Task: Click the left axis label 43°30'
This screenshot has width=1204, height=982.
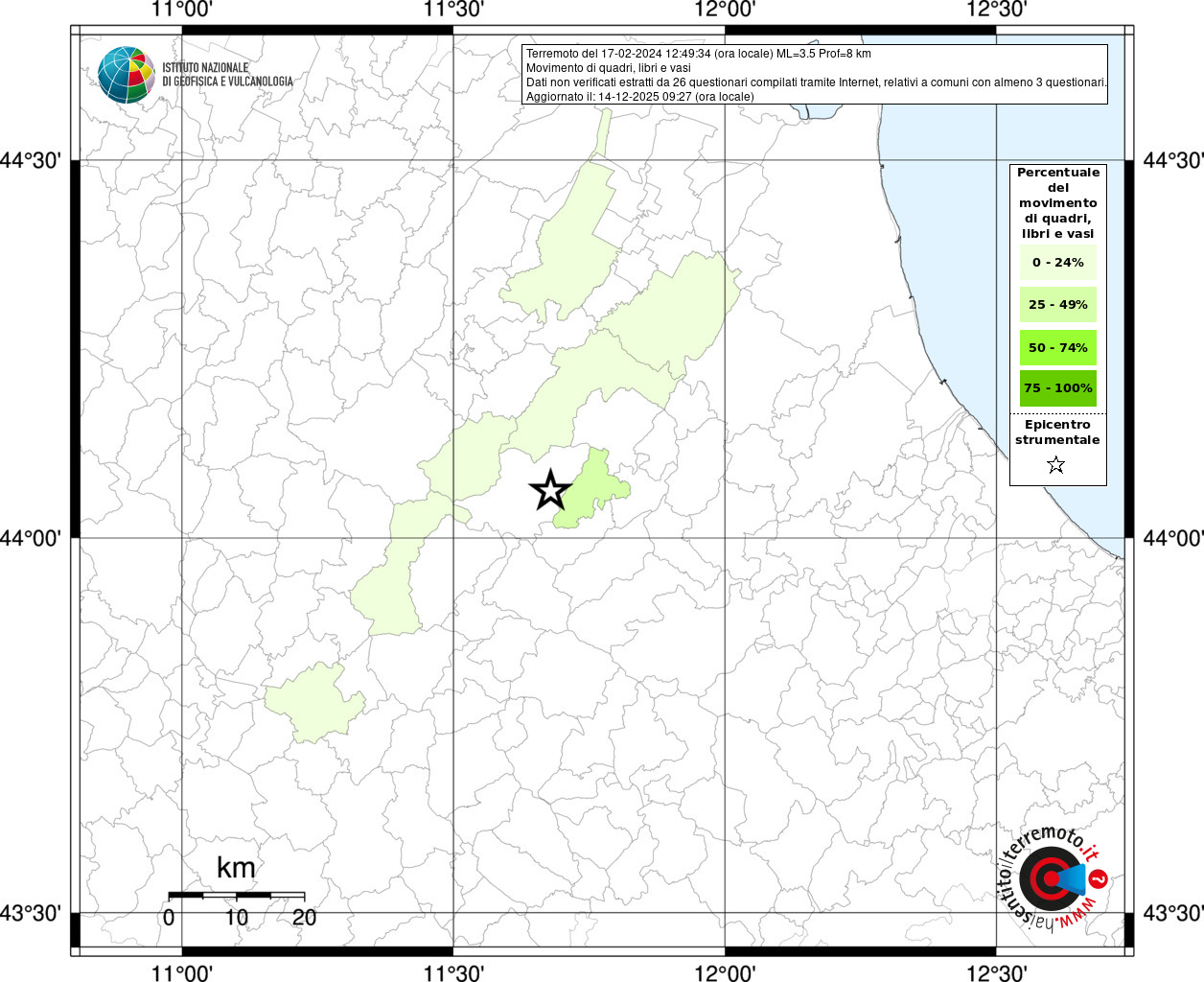Action: click(32, 913)
